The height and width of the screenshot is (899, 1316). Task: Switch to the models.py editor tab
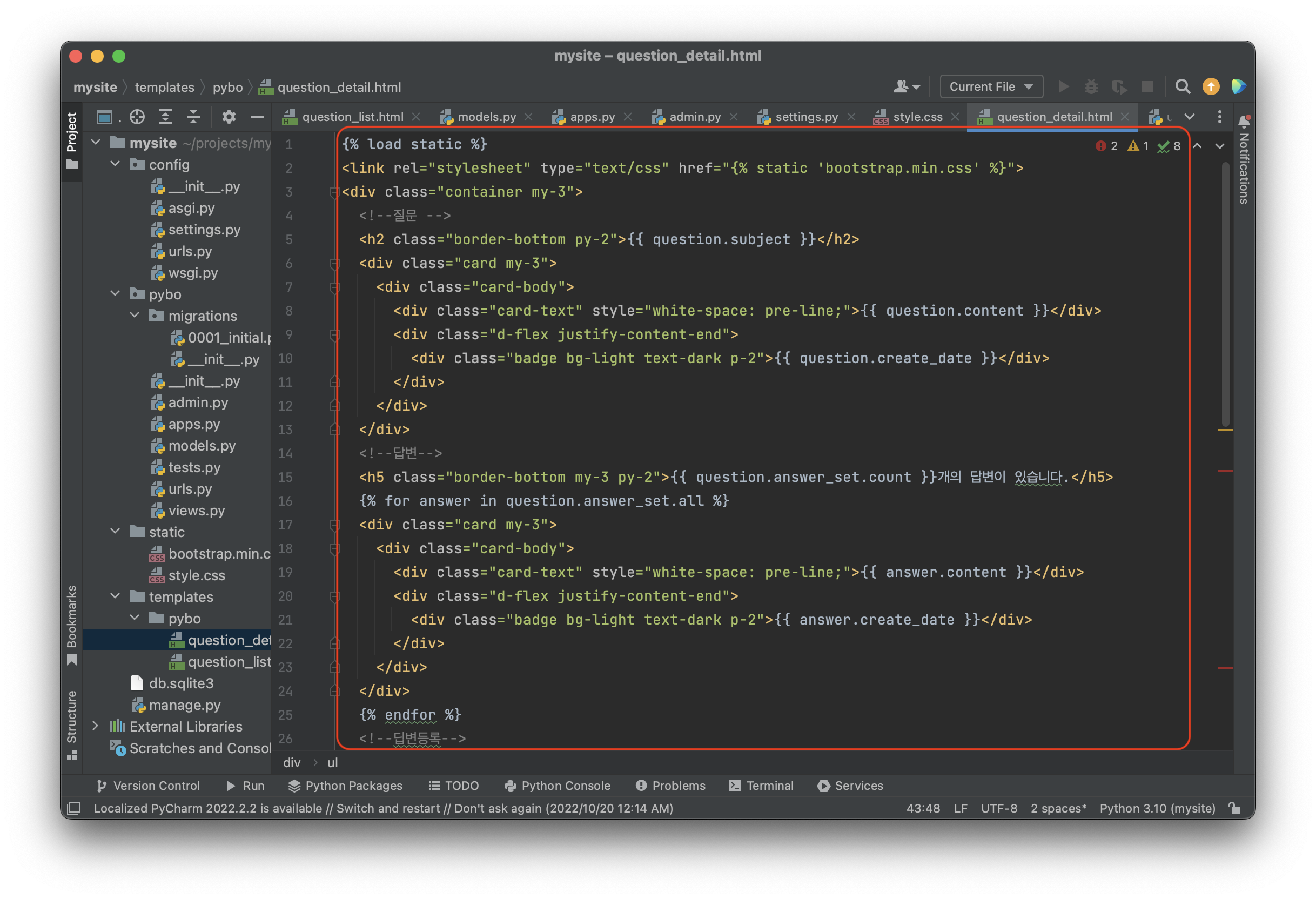(x=486, y=117)
